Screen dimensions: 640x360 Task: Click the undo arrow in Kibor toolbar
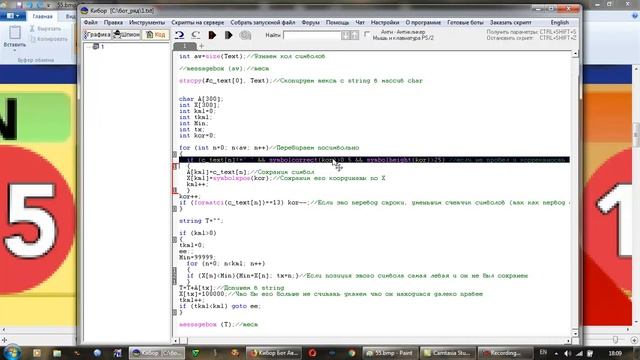(x=179, y=35)
